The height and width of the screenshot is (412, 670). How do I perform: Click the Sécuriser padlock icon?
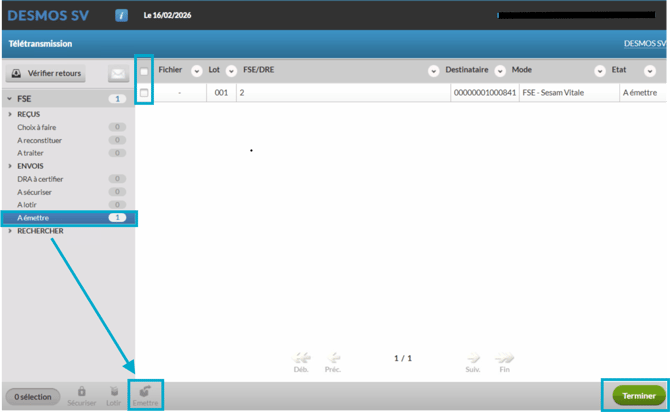81,391
